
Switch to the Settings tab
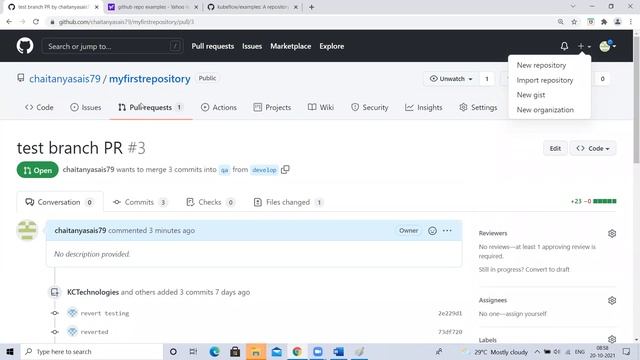tap(478, 107)
